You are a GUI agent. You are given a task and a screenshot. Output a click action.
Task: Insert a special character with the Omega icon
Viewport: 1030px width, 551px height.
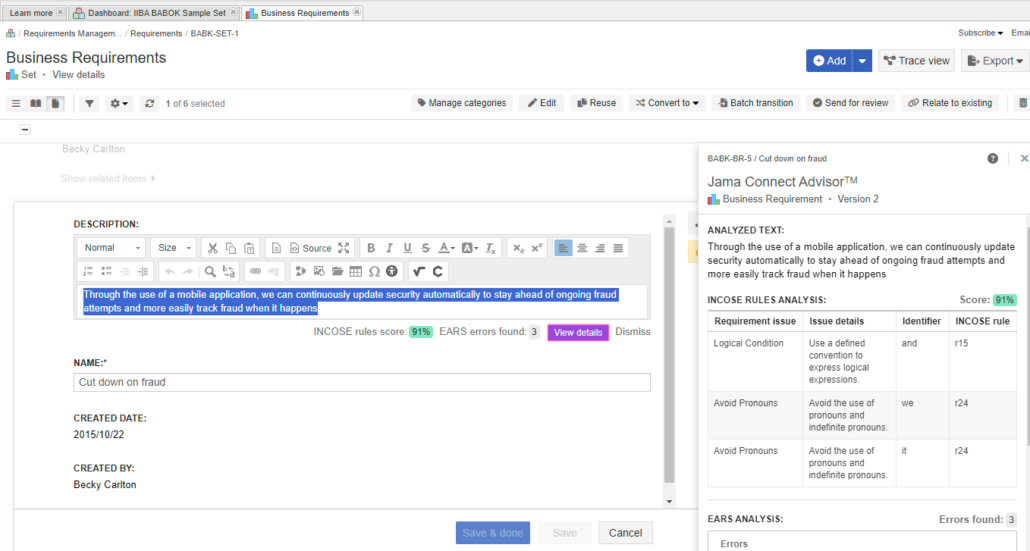[x=374, y=271]
